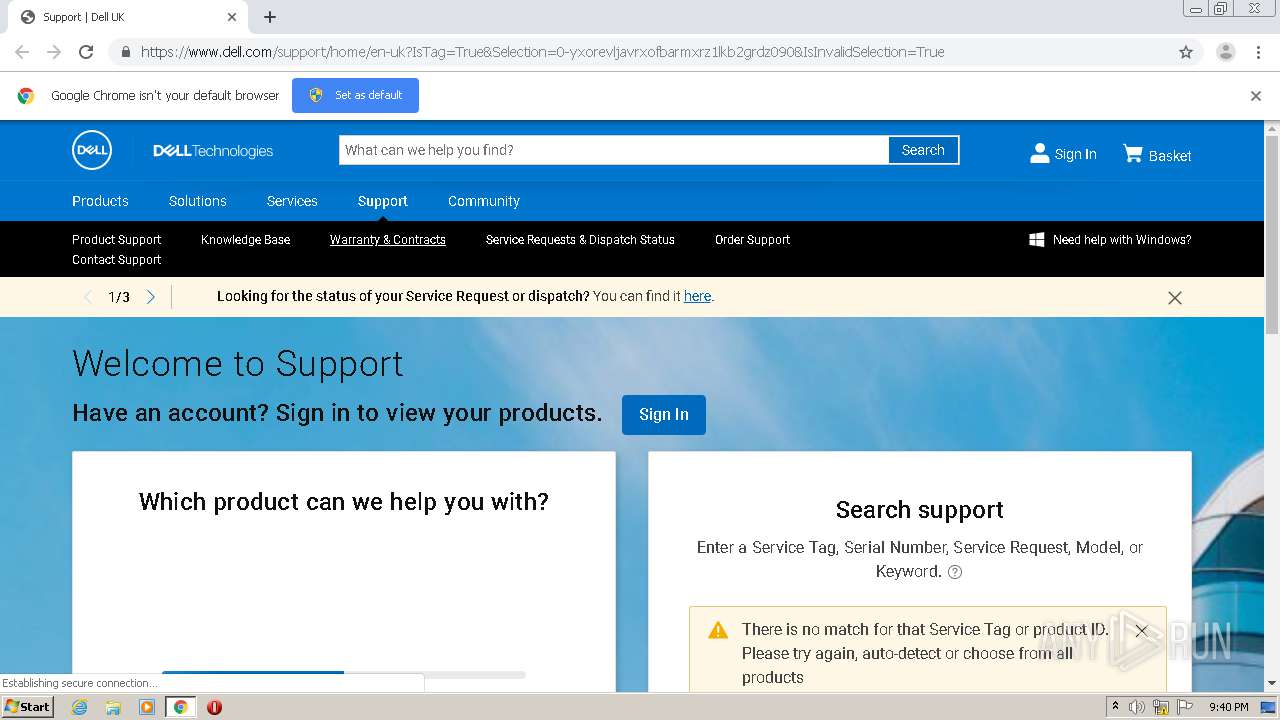Dismiss the default browser infobar
The image size is (1280, 720).
pos(1256,96)
